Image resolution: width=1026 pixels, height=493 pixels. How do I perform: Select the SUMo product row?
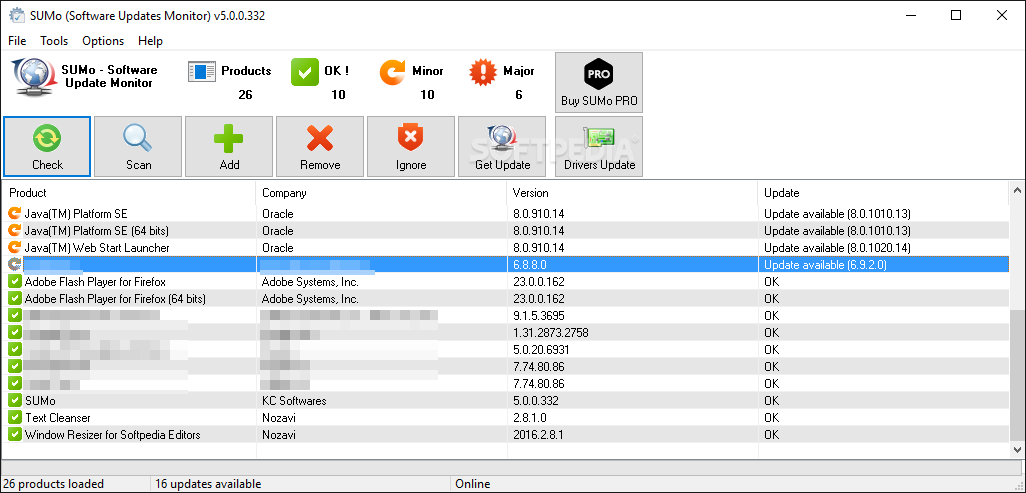506,401
